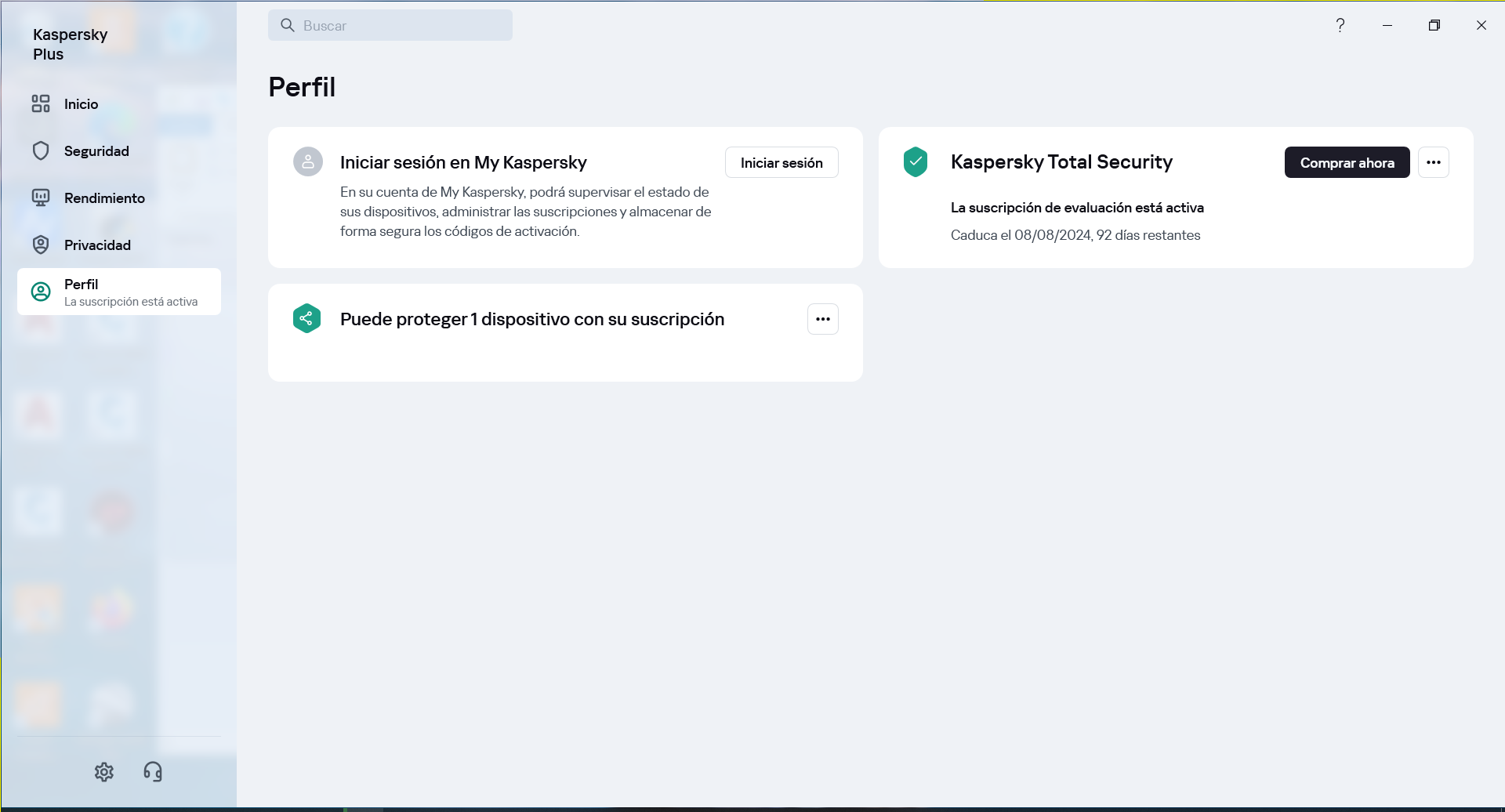Click the Kaspersky Total Security title
The height and width of the screenshot is (812, 1505).
point(1061,162)
